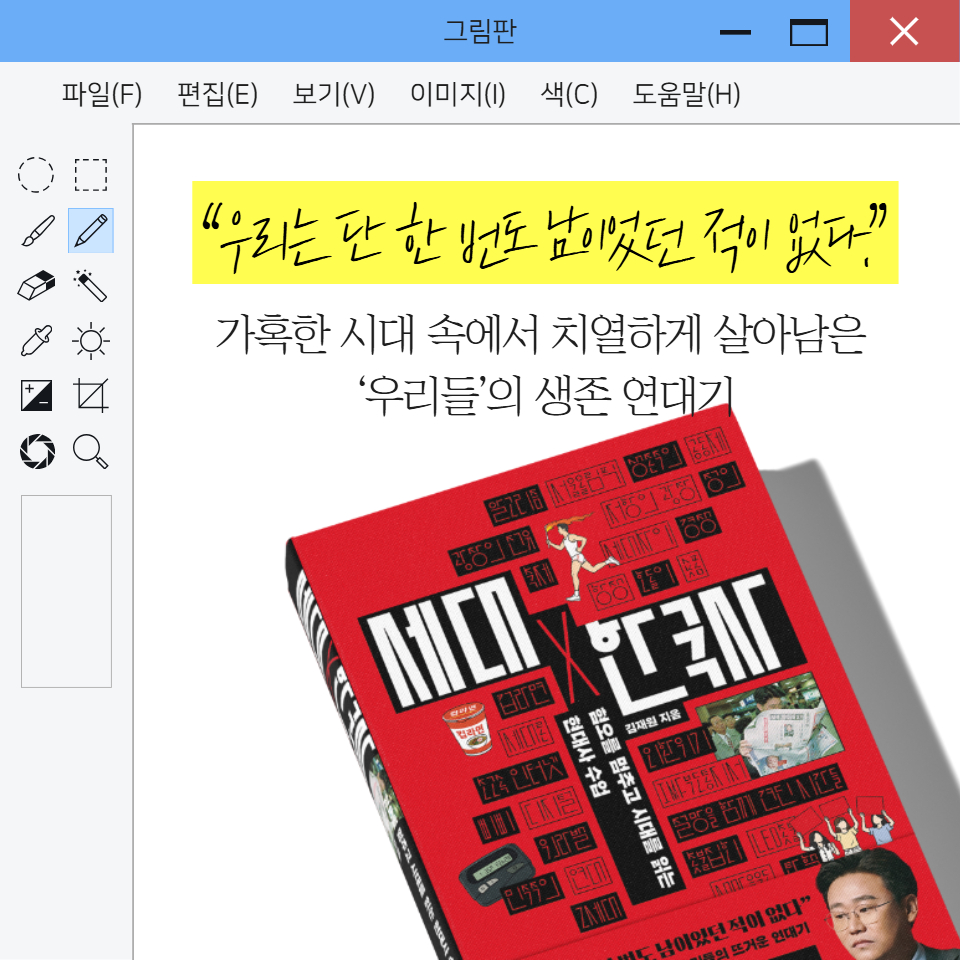Maximize the 그림판 window
This screenshot has width=960, height=960.
[x=809, y=32]
